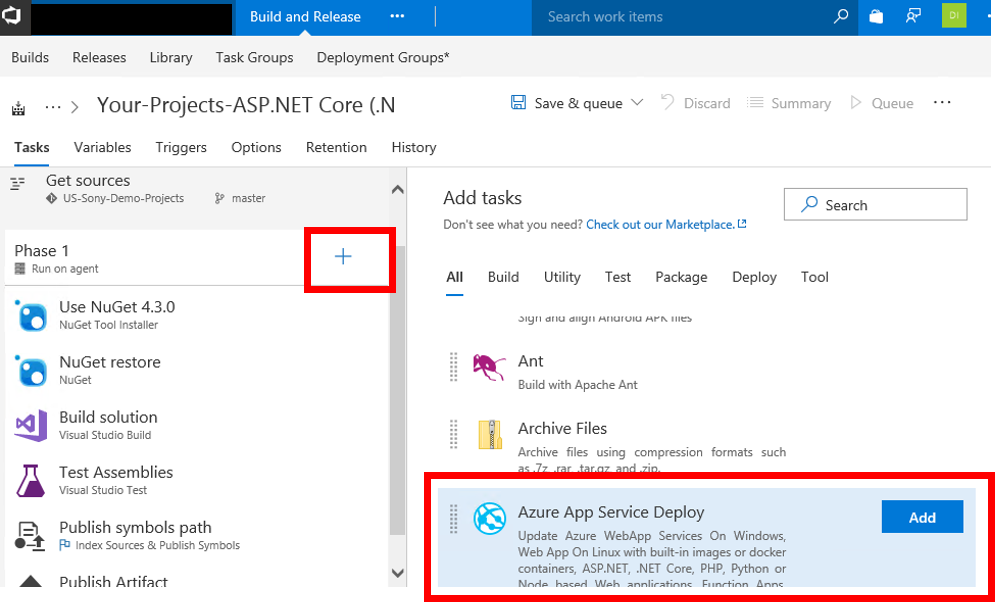Switch to the History tab
Image resolution: width=998 pixels, height=610 pixels.
coord(414,148)
